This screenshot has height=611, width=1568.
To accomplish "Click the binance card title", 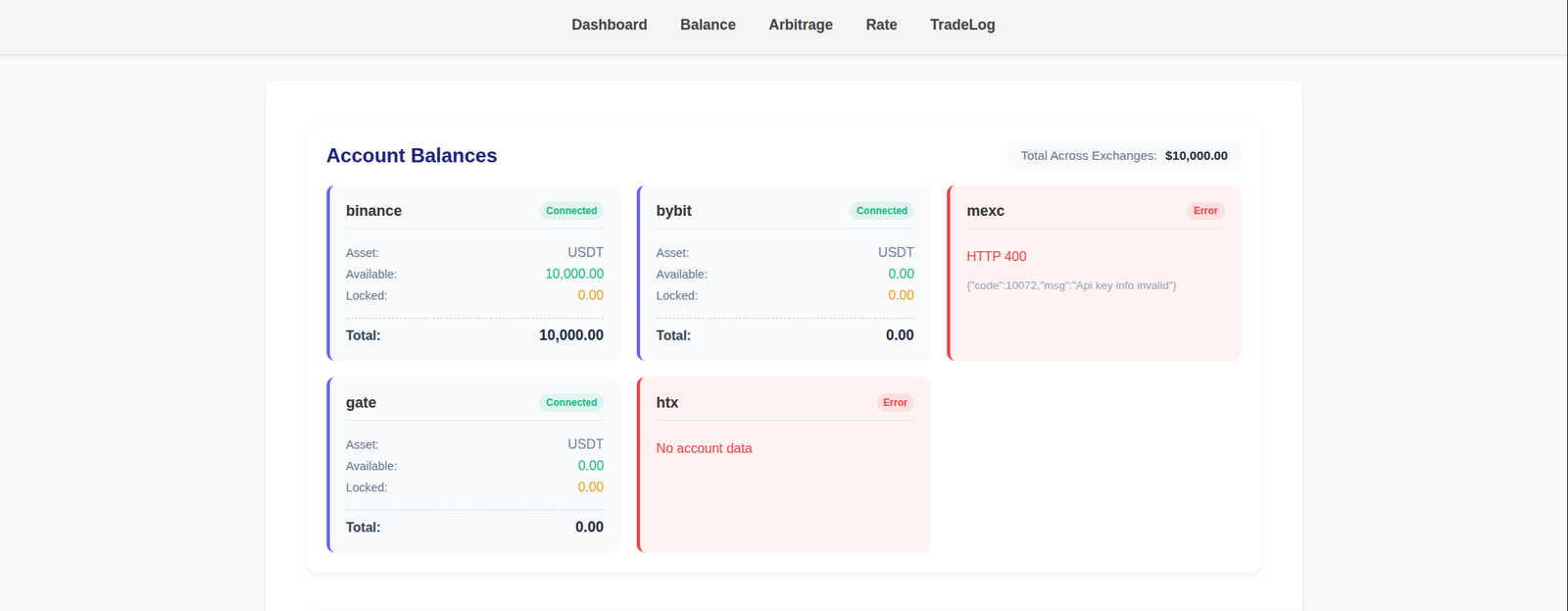I will tap(373, 211).
